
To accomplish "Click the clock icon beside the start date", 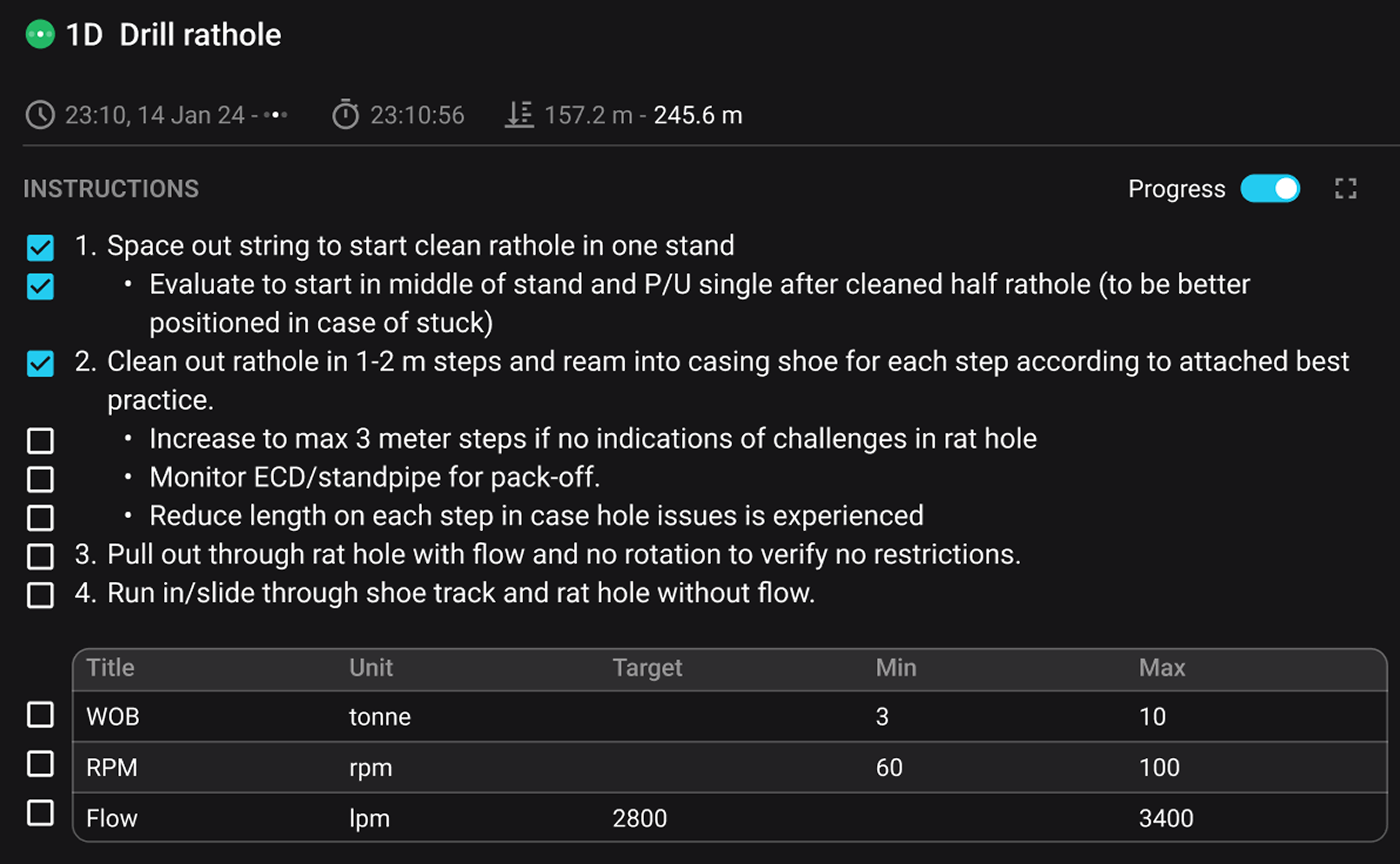I will click(40, 115).
